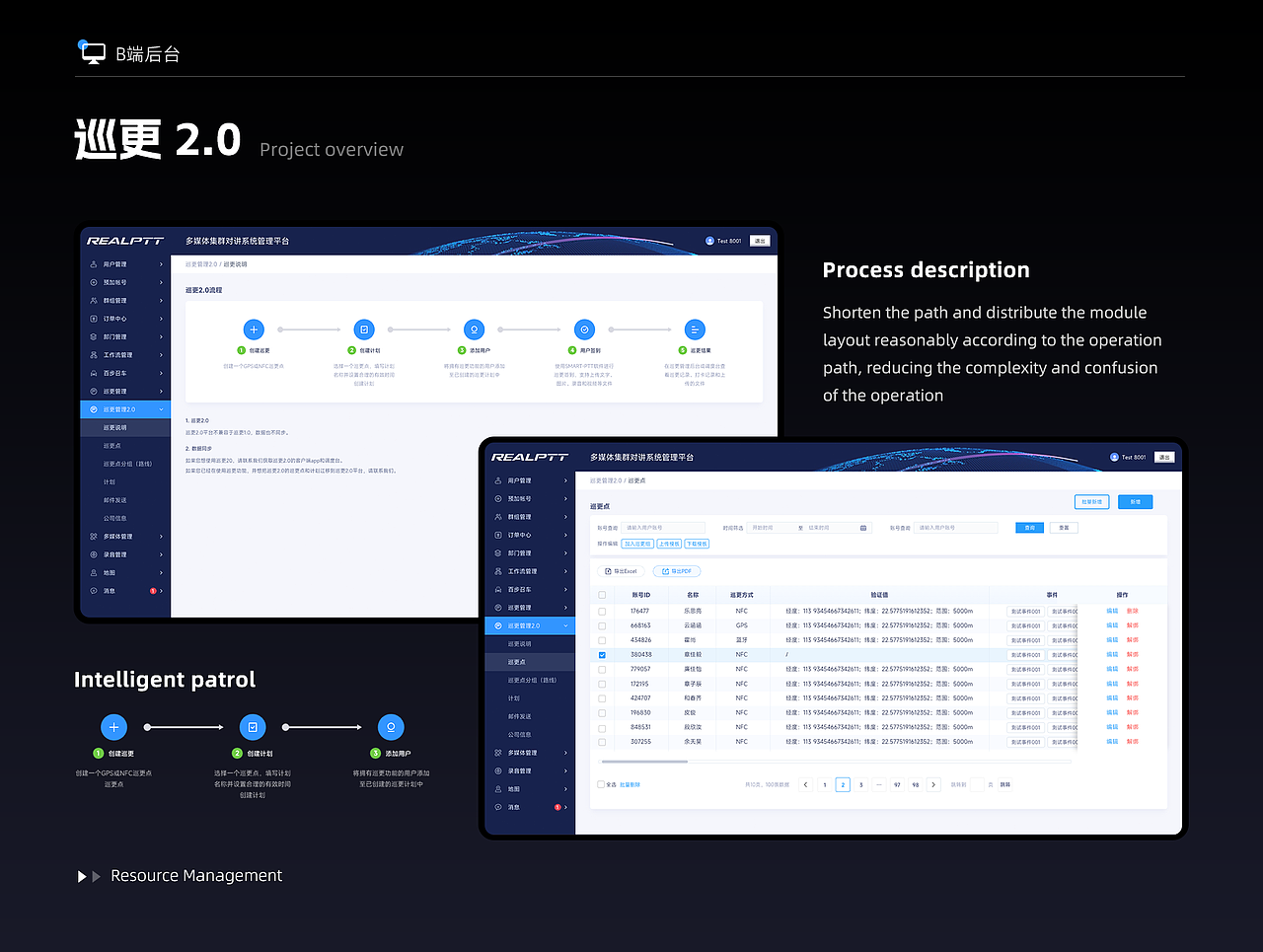Click 用户管理 icon in the 巡更说明 back window
1263x952 pixels.
[94, 264]
